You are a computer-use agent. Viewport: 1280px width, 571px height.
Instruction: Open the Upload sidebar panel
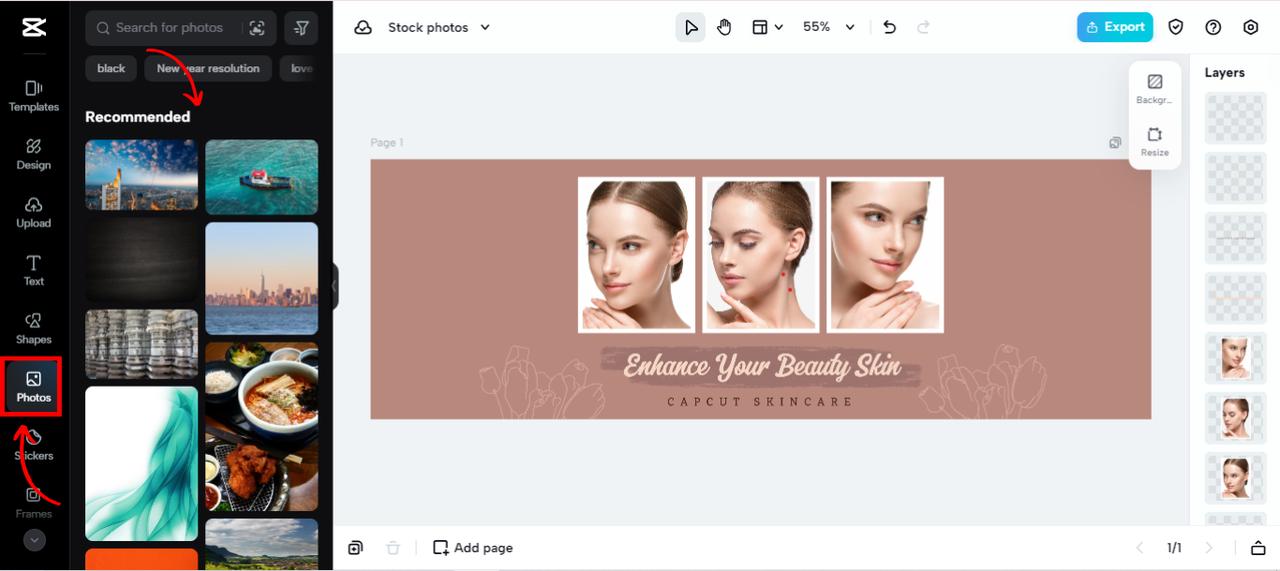pos(34,212)
